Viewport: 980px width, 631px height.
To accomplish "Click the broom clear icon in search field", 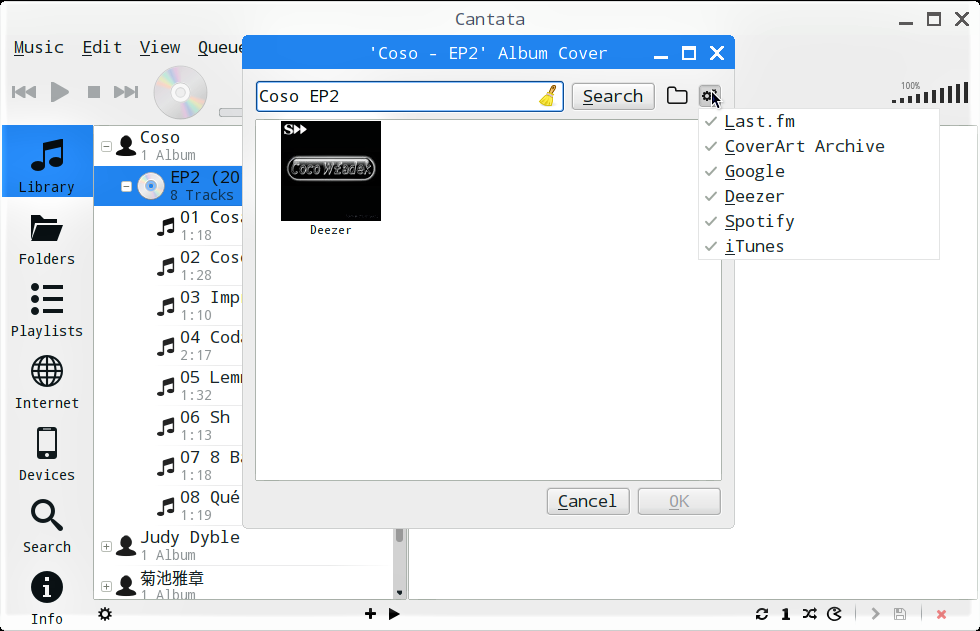I will [548, 96].
